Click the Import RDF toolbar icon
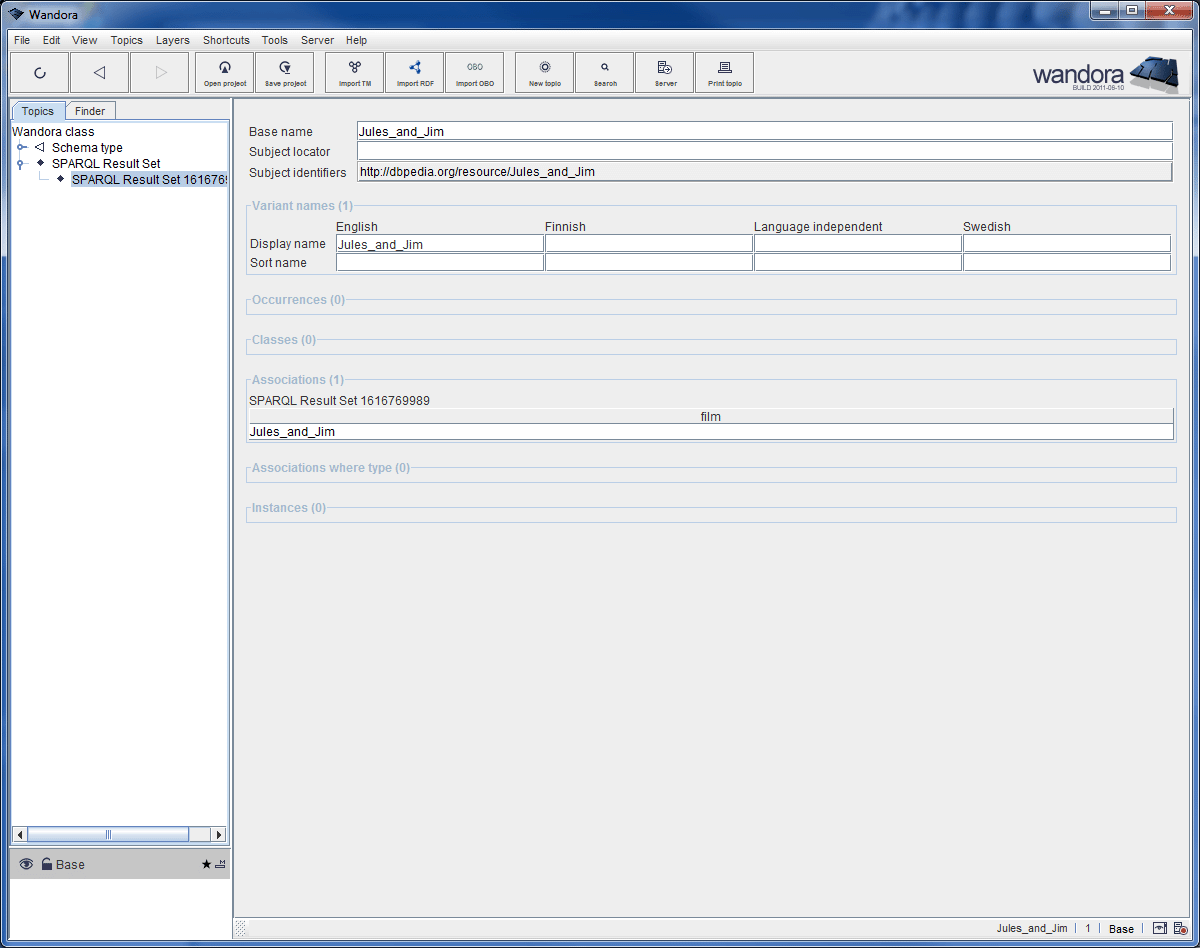This screenshot has width=1200, height=948. point(414,71)
